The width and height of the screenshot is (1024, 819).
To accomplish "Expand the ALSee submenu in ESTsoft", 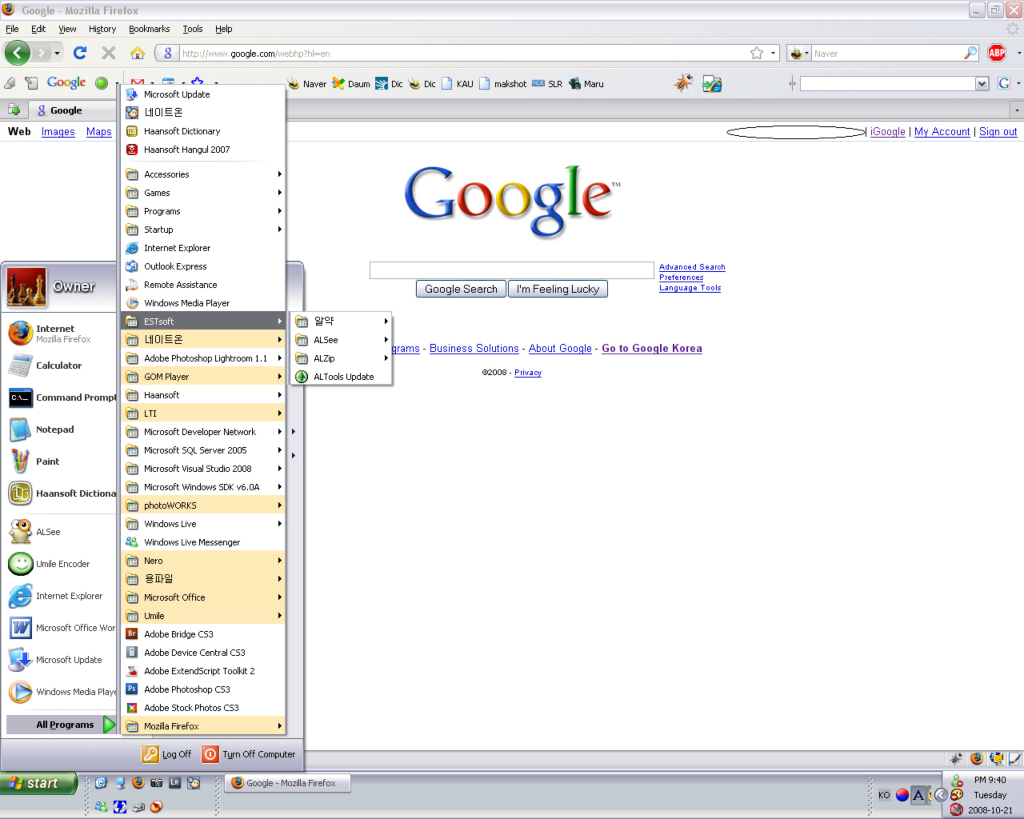I will click(341, 340).
